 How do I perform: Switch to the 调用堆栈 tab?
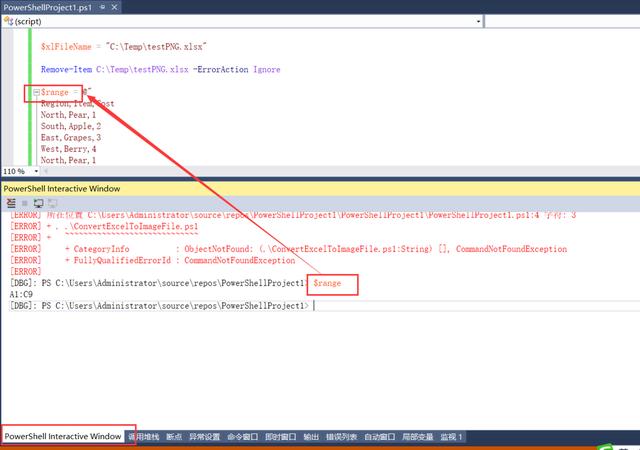pos(144,437)
